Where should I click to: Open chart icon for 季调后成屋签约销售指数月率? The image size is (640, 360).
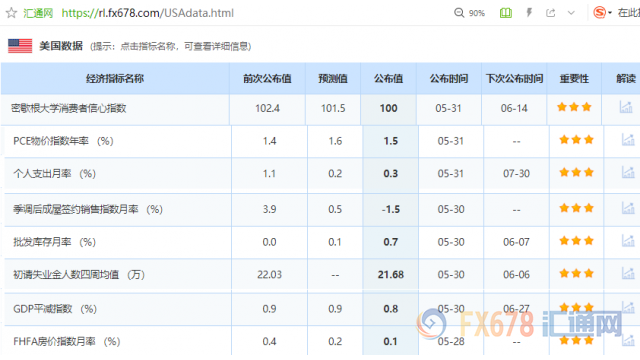click(x=628, y=208)
